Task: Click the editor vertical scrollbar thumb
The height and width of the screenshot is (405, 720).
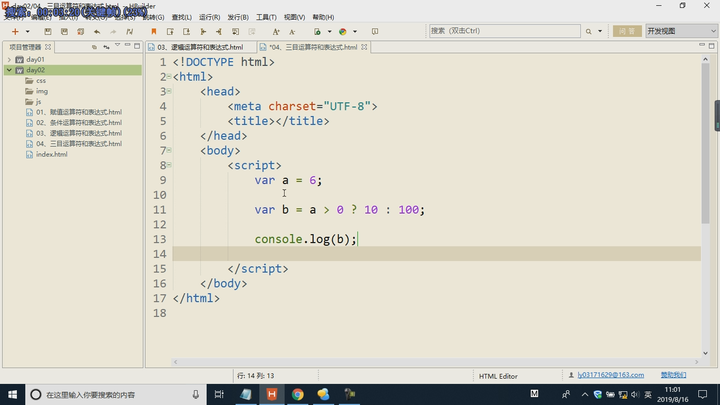Action: click(705, 143)
